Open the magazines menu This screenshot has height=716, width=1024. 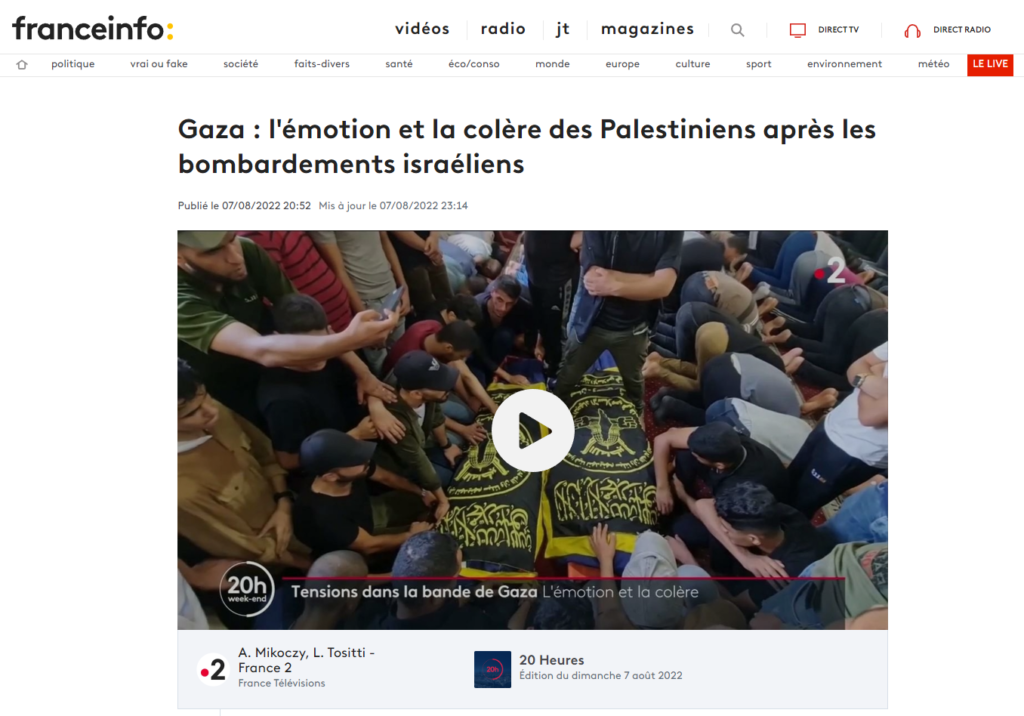647,29
